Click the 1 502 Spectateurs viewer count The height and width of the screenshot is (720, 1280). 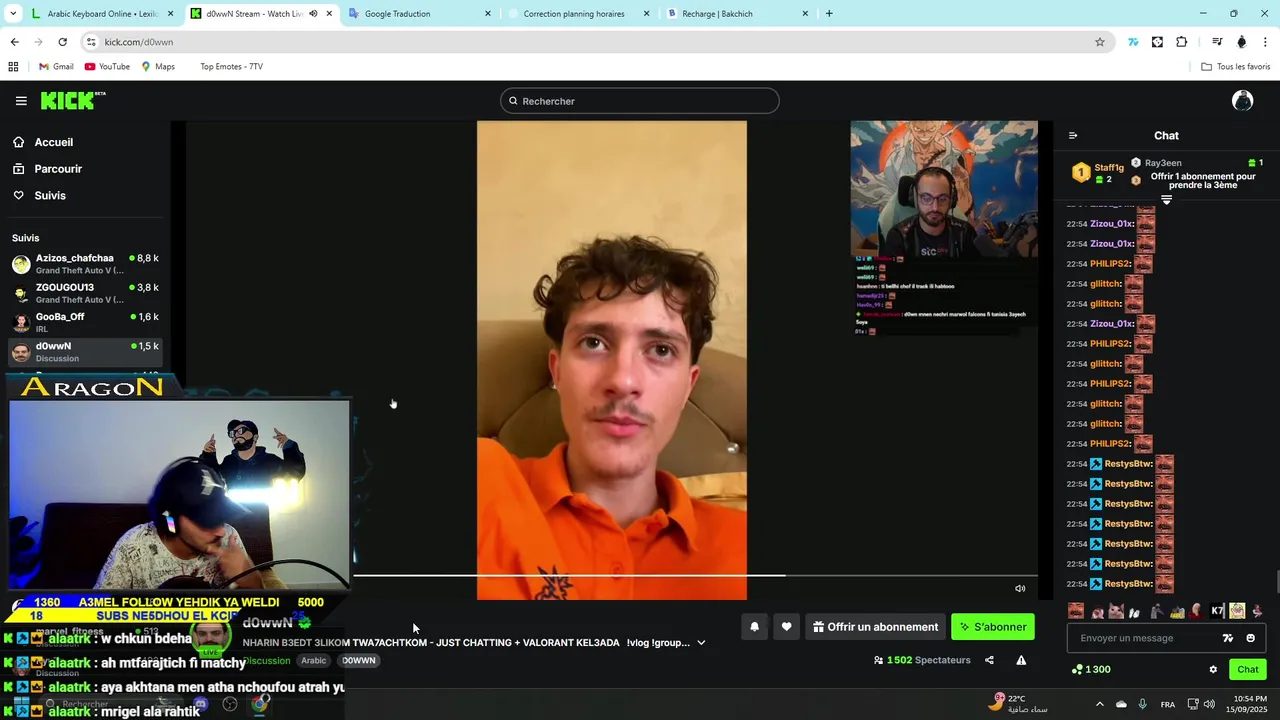pos(922,660)
